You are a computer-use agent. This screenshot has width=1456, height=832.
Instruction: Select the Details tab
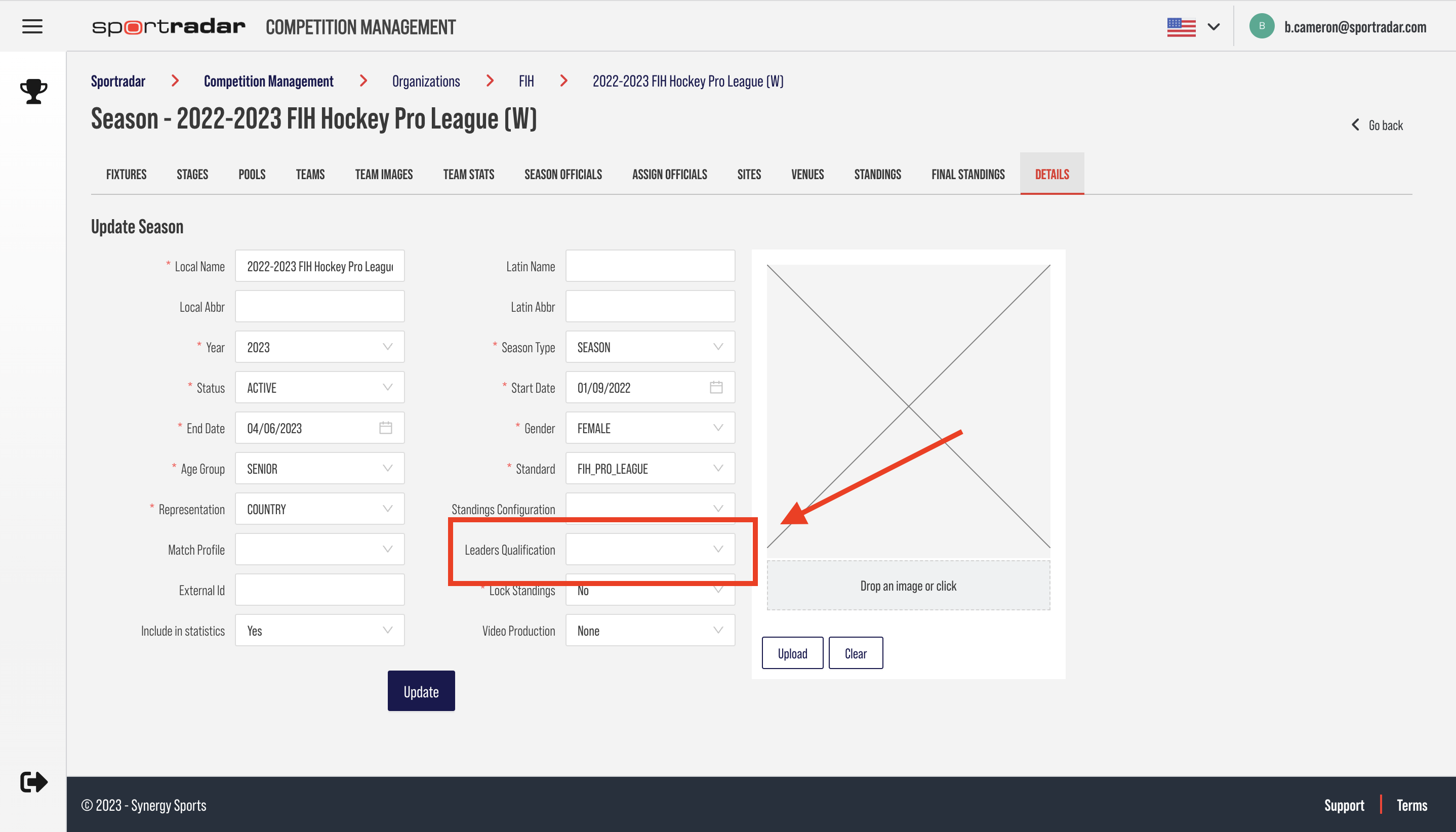coord(1052,174)
